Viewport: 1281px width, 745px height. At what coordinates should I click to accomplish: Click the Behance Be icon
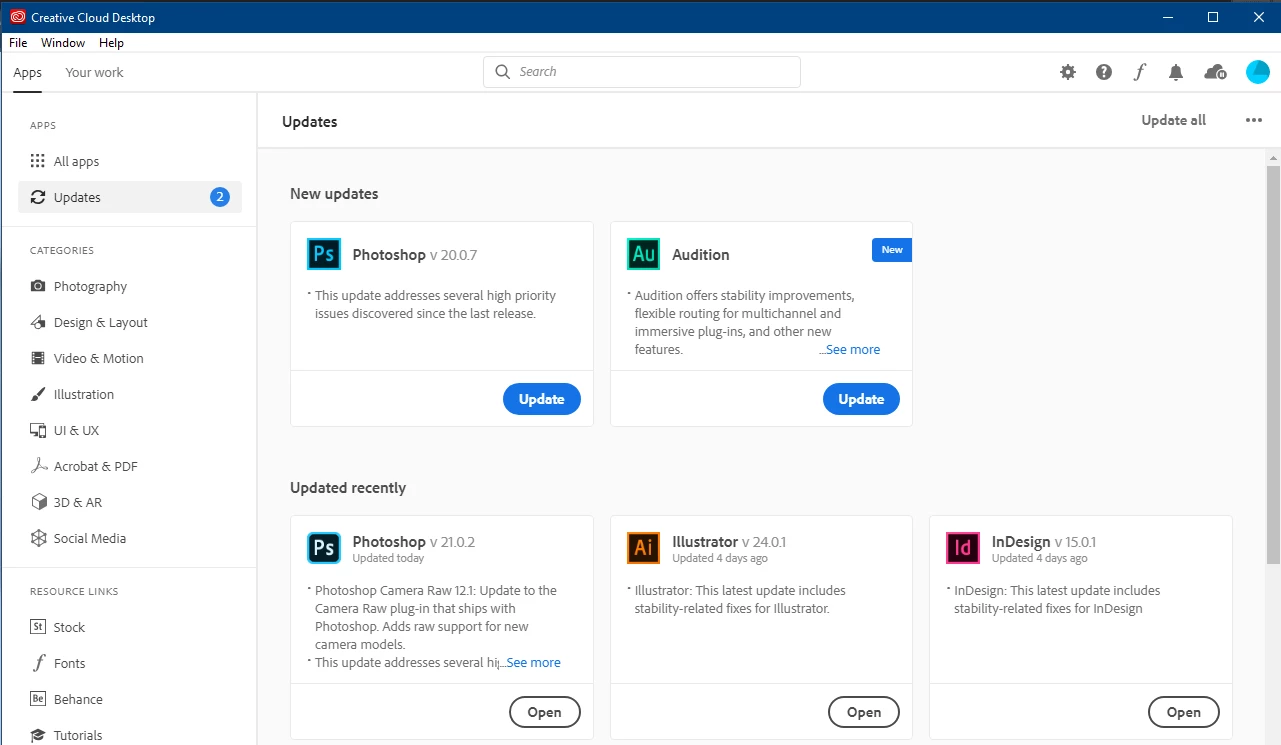click(x=38, y=699)
